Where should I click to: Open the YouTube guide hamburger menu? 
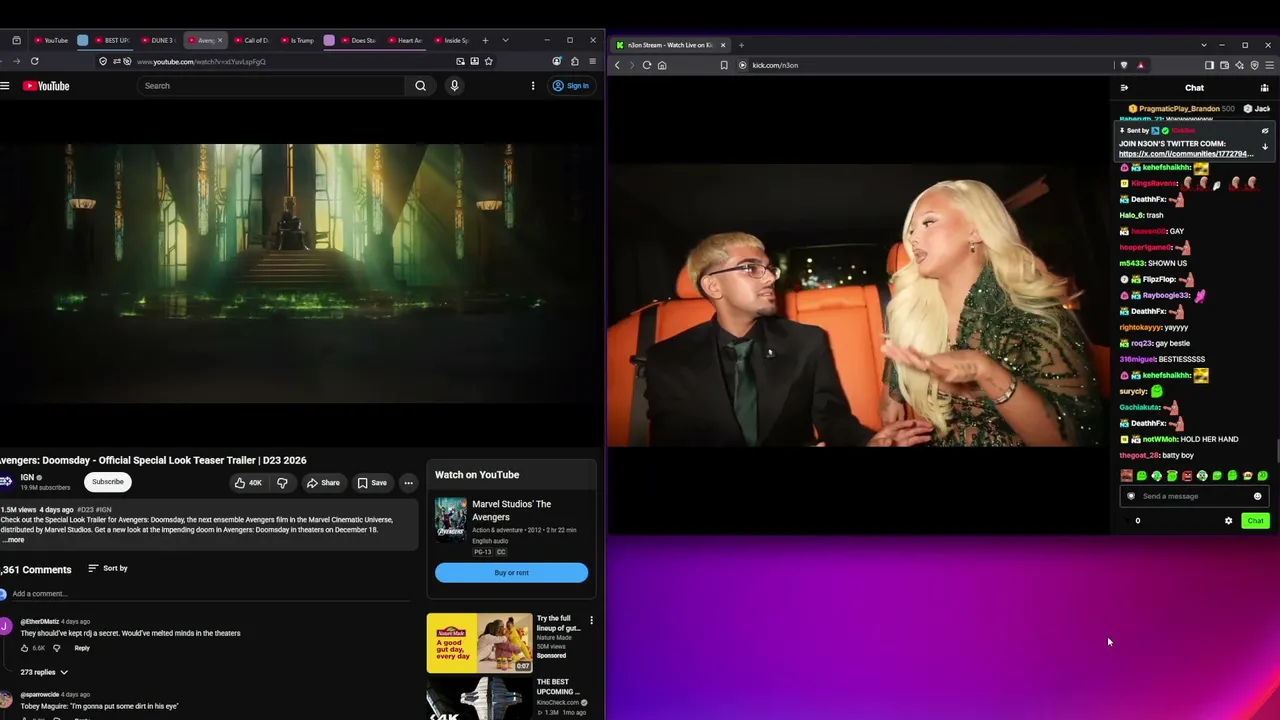click(x=5, y=86)
